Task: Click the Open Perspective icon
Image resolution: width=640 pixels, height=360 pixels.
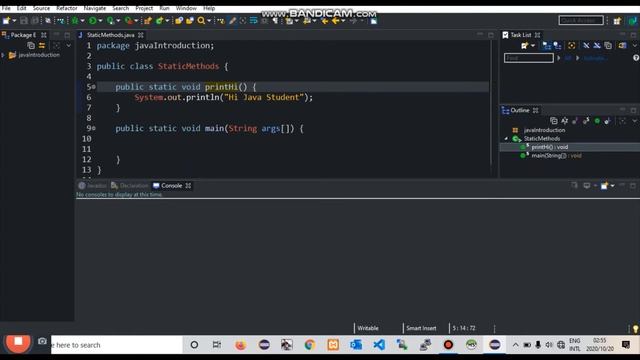Action: coord(617,20)
